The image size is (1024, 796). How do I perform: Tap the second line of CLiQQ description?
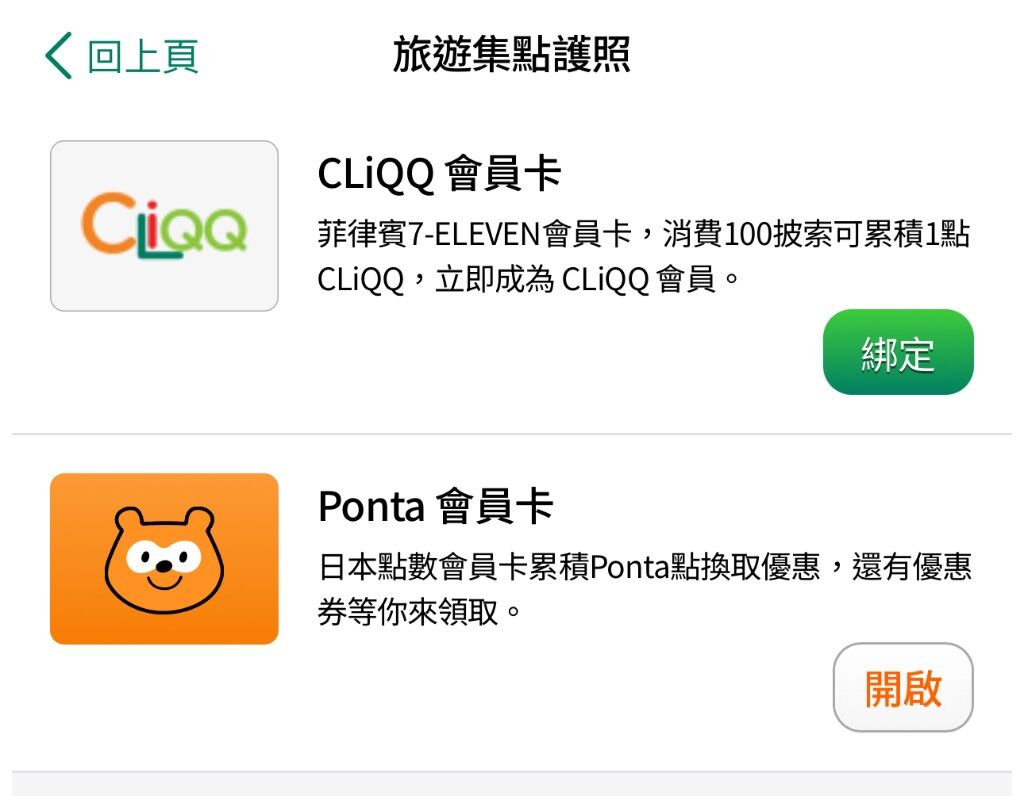tap(528, 280)
